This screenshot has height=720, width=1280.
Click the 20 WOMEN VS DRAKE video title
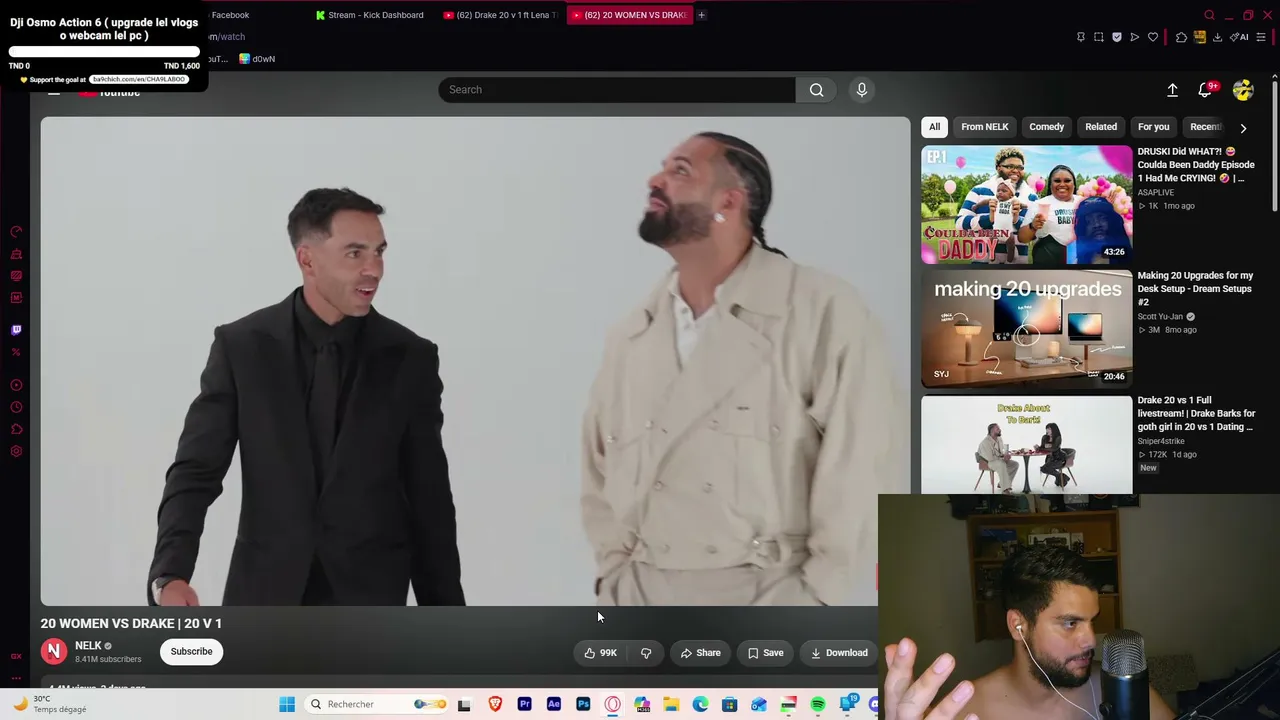pos(131,623)
